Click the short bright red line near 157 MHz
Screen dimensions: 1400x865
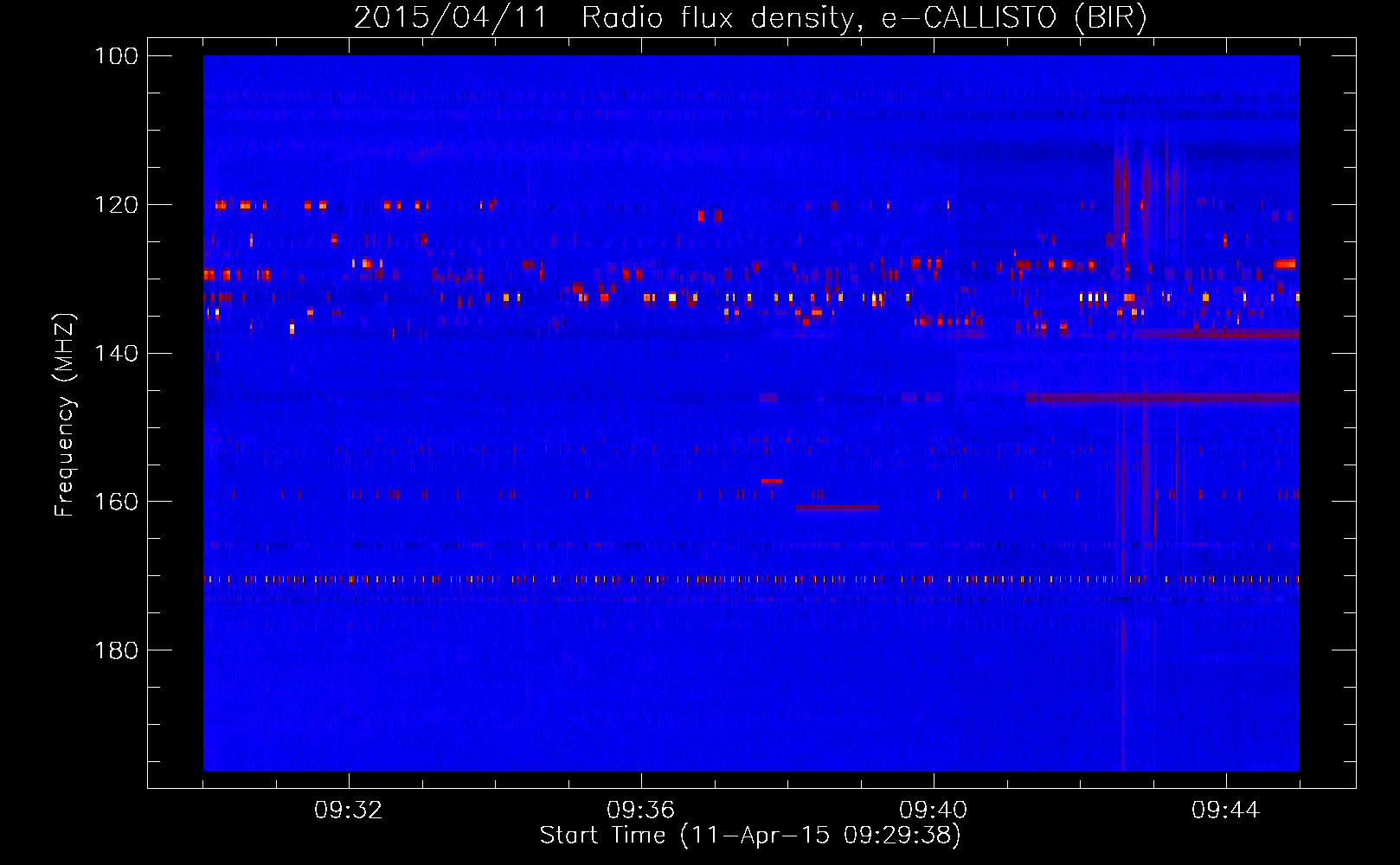(x=771, y=481)
